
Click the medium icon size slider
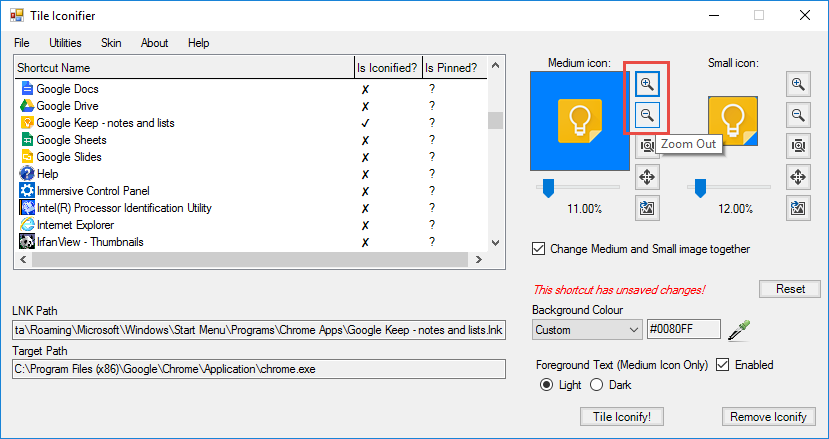click(548, 188)
